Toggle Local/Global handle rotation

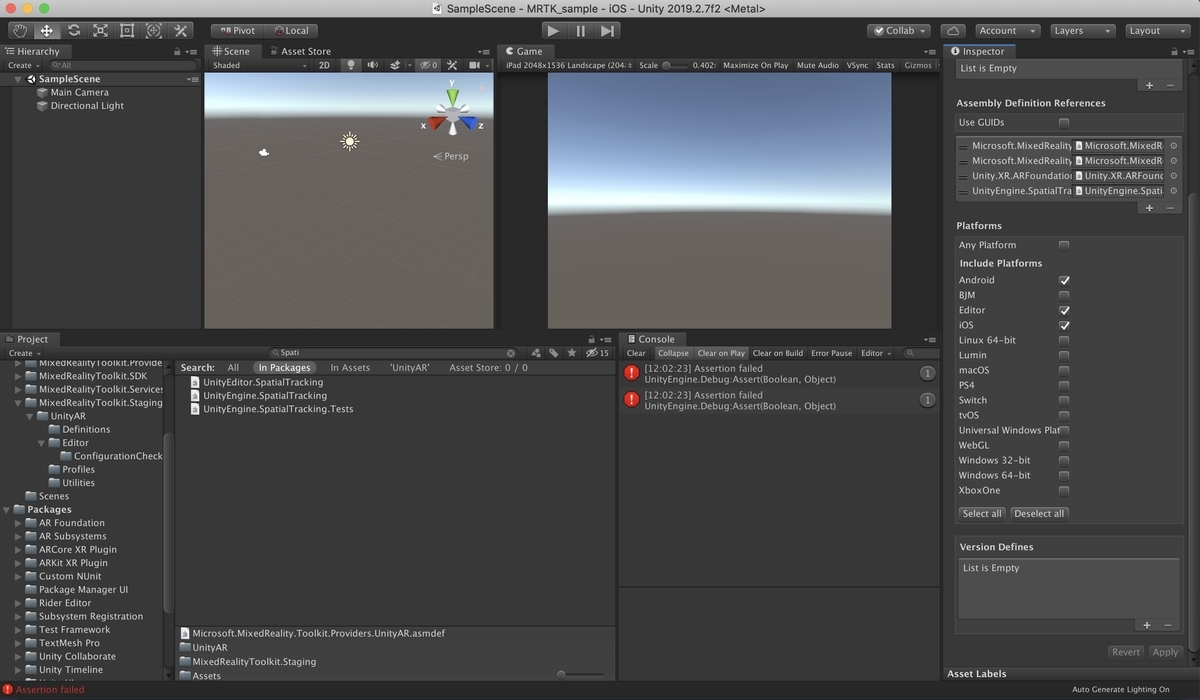point(291,31)
